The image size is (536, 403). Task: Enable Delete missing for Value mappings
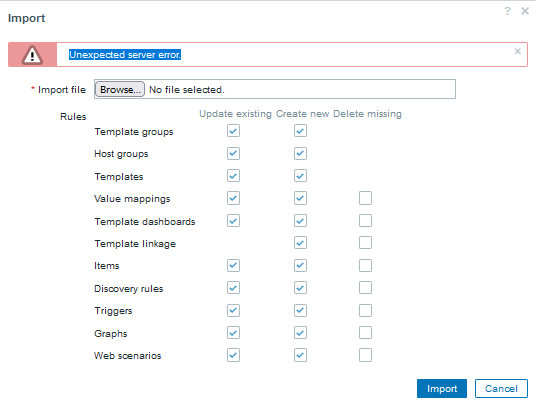365,198
